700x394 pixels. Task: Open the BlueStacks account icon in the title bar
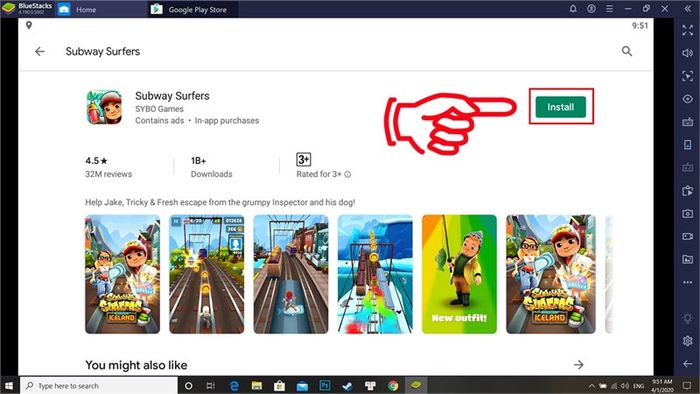(591, 8)
